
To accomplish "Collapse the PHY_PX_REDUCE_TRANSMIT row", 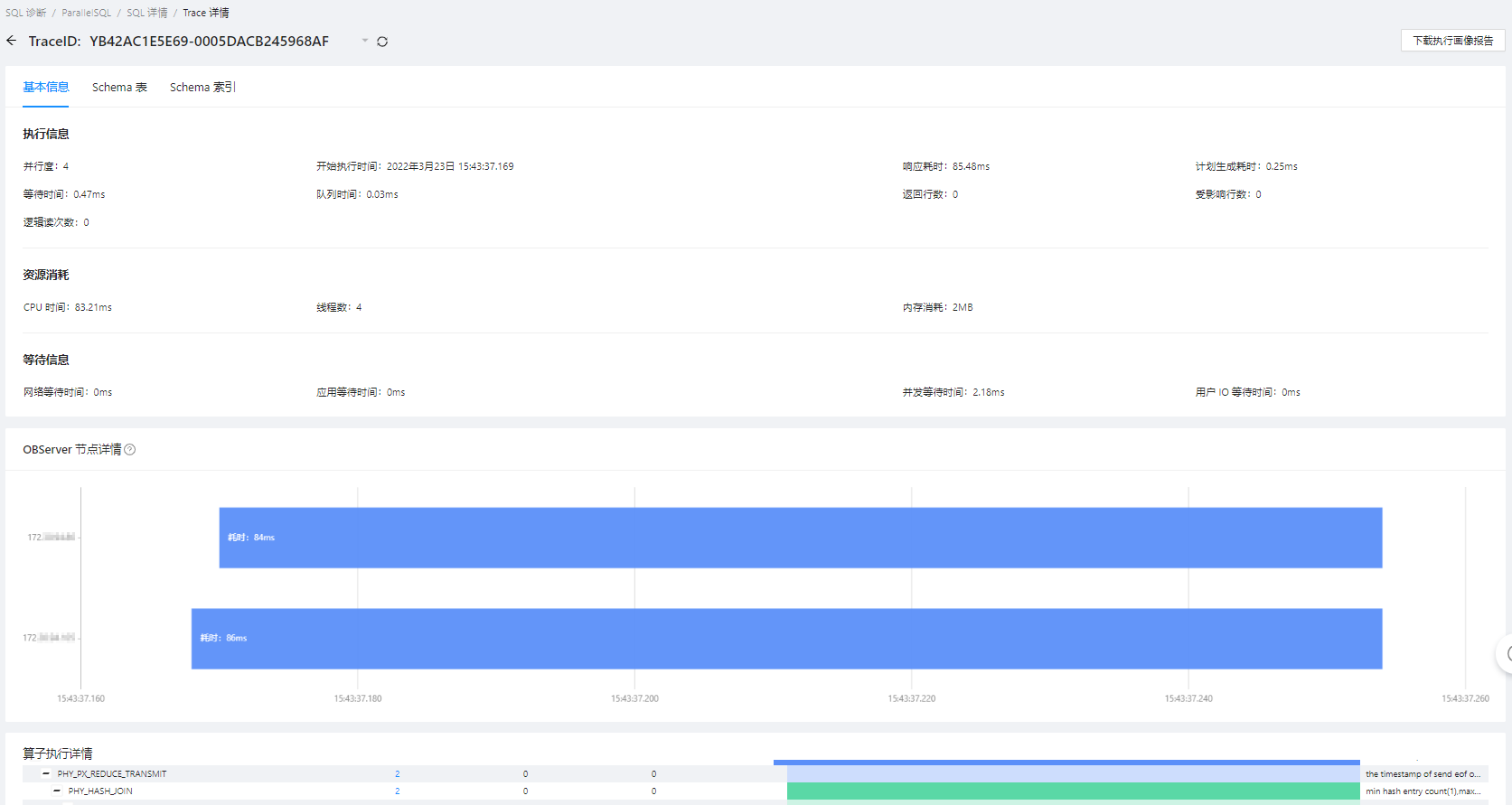I will tap(46, 774).
